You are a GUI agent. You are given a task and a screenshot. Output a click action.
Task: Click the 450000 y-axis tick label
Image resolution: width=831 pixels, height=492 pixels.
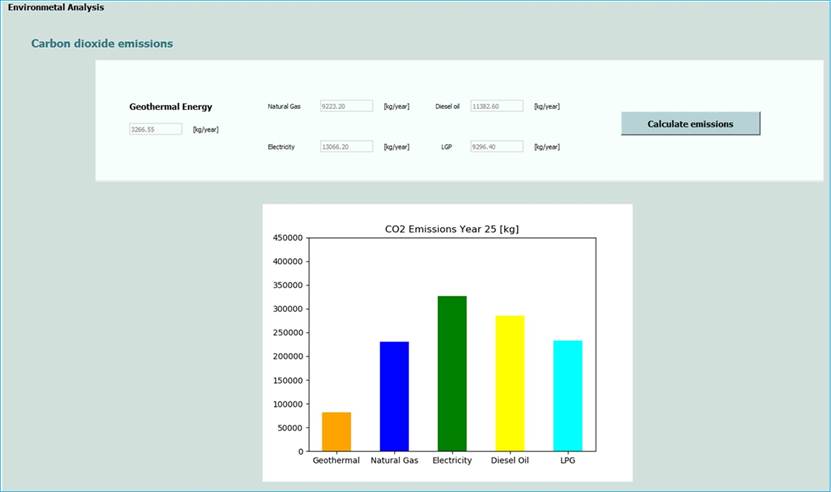(287, 238)
